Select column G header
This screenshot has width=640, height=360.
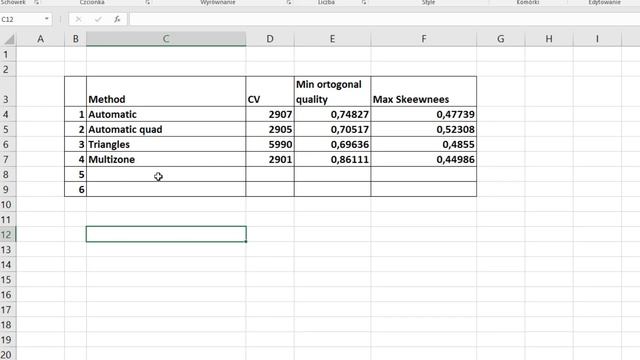click(x=501, y=39)
